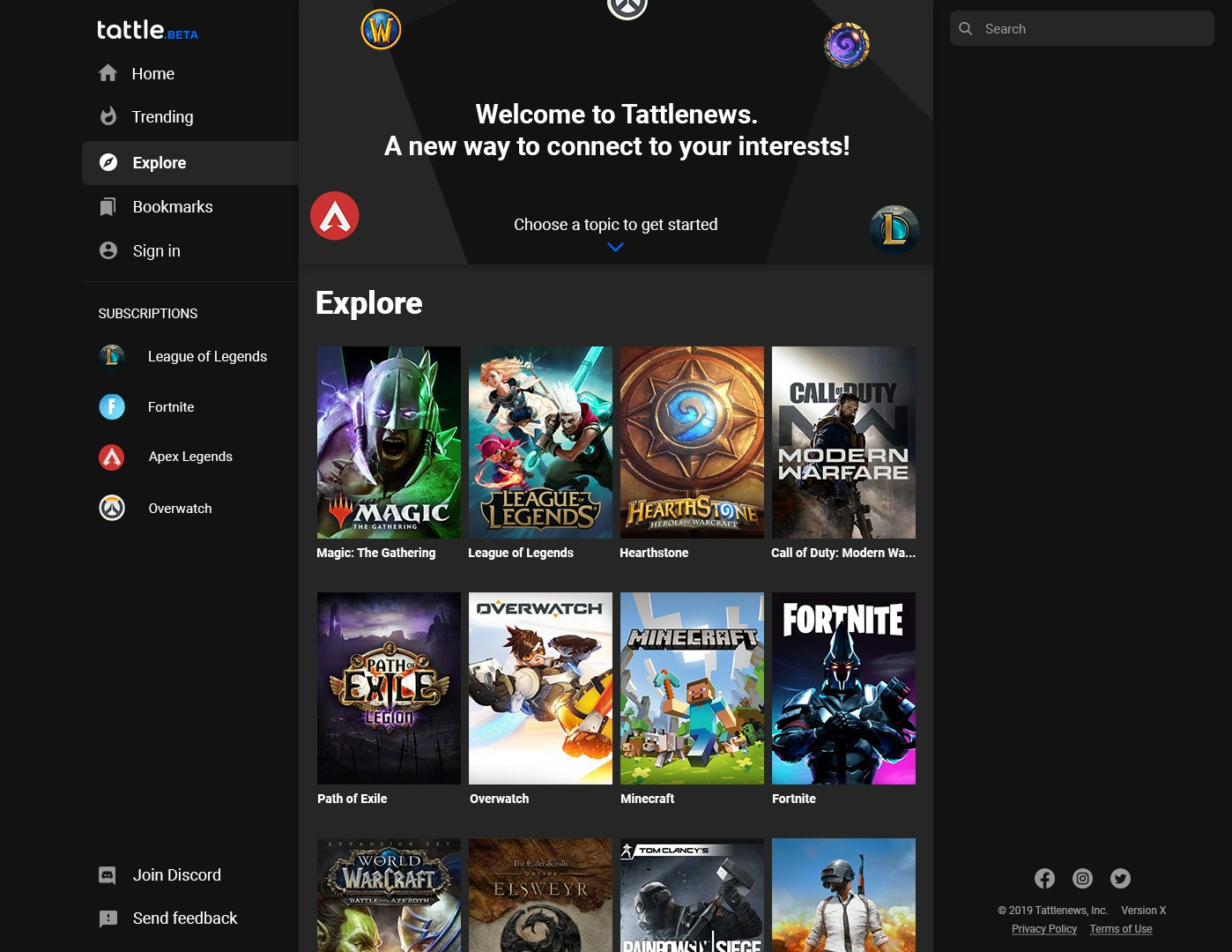This screenshot has width=1232, height=952.
Task: Click the World of Warcraft banner icon
Action: [381, 30]
